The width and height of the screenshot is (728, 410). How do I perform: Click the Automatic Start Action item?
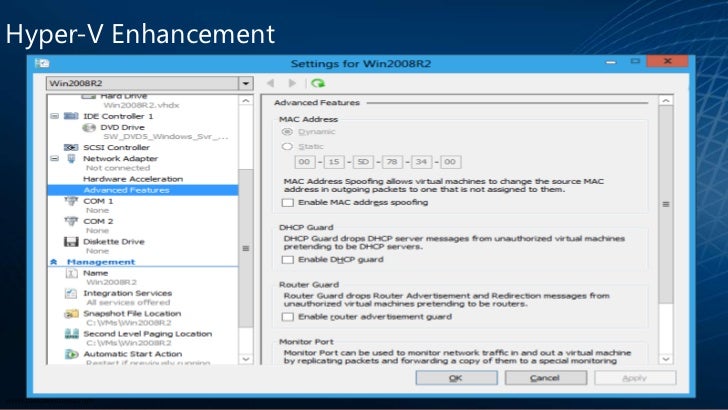[132, 354]
